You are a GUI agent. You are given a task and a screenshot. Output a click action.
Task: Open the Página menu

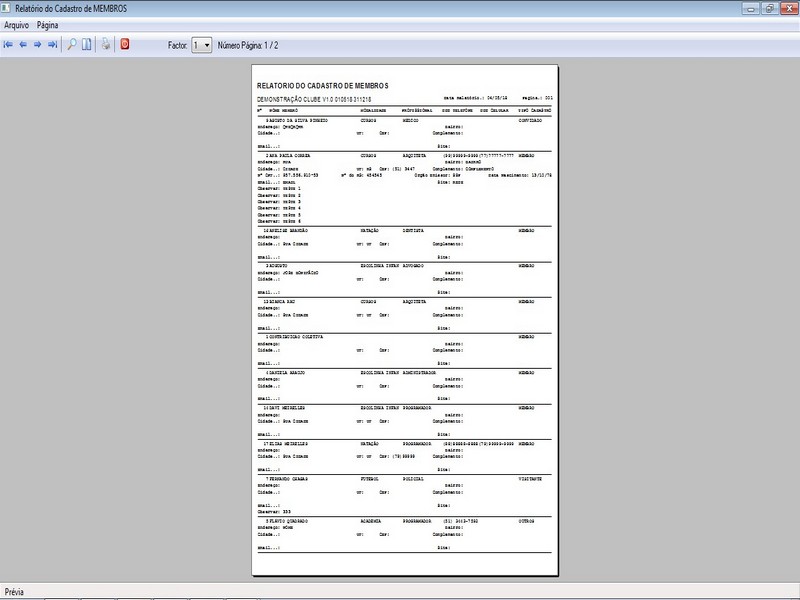47,25
